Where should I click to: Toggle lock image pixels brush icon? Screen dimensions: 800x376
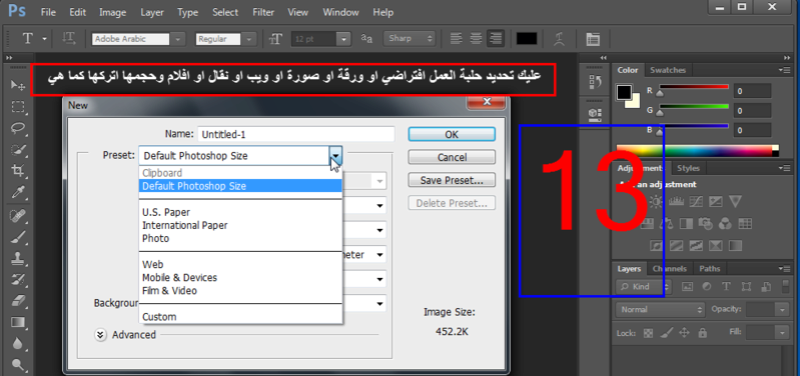[x=666, y=333]
